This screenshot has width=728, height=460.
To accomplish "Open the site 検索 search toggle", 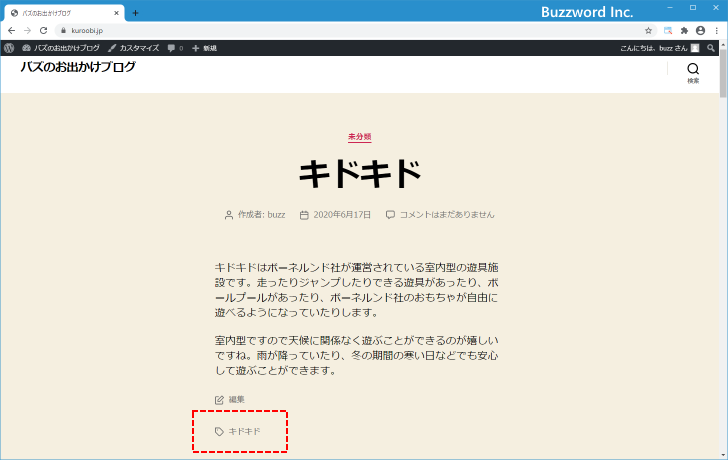I will [x=693, y=73].
